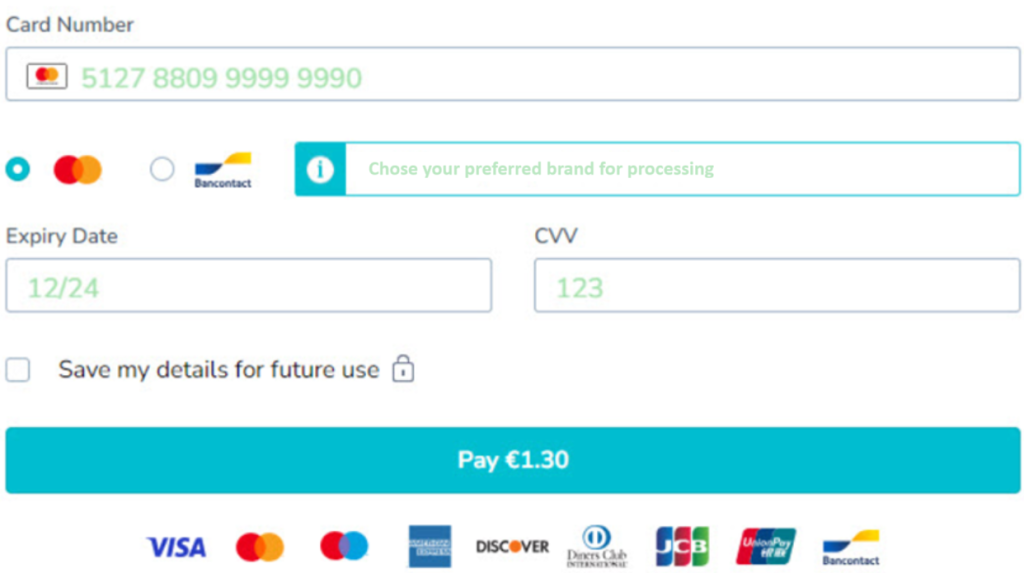Click the Save my details for future use label

pos(218,370)
